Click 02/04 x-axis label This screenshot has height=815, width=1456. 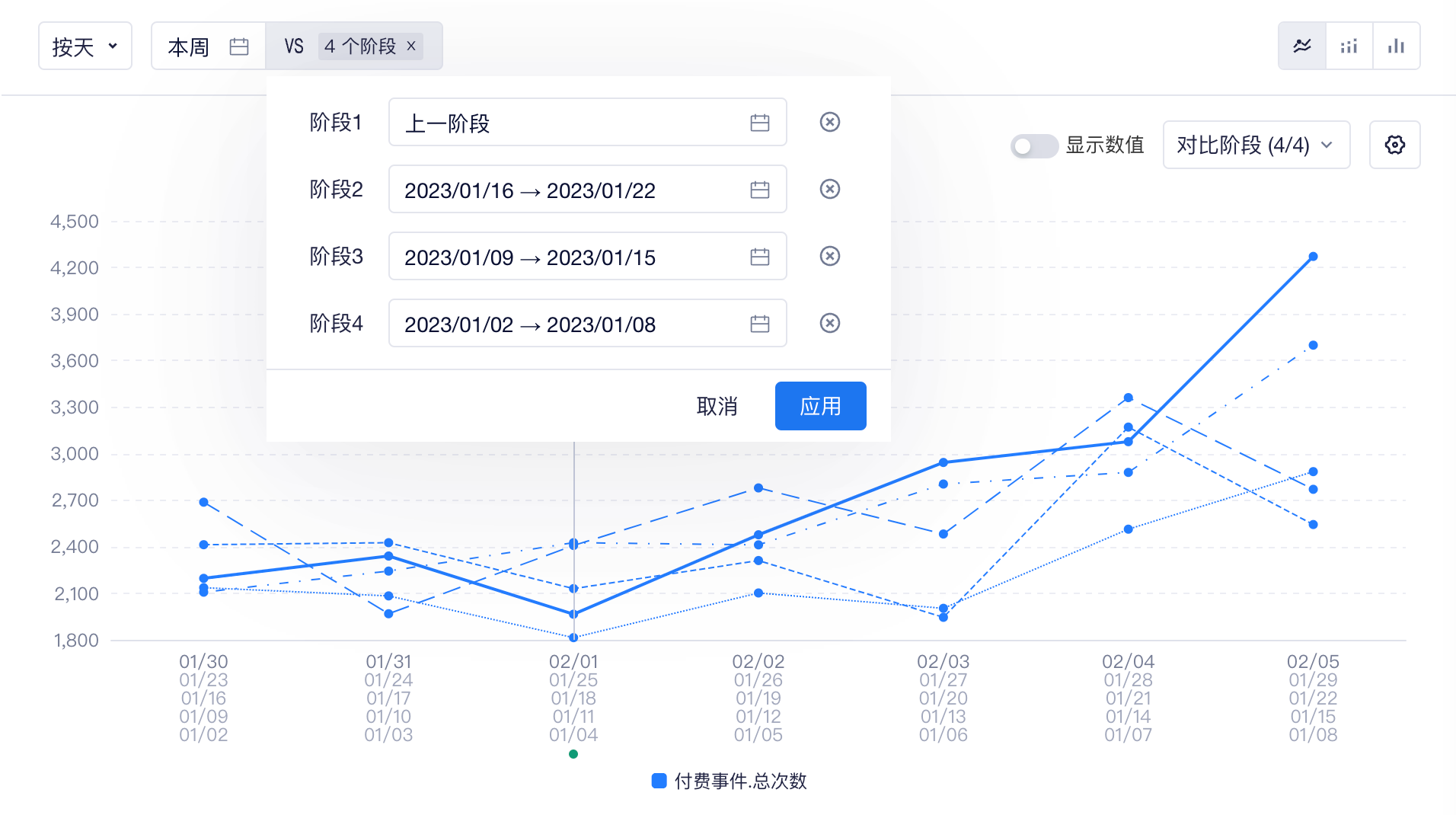point(1128,661)
